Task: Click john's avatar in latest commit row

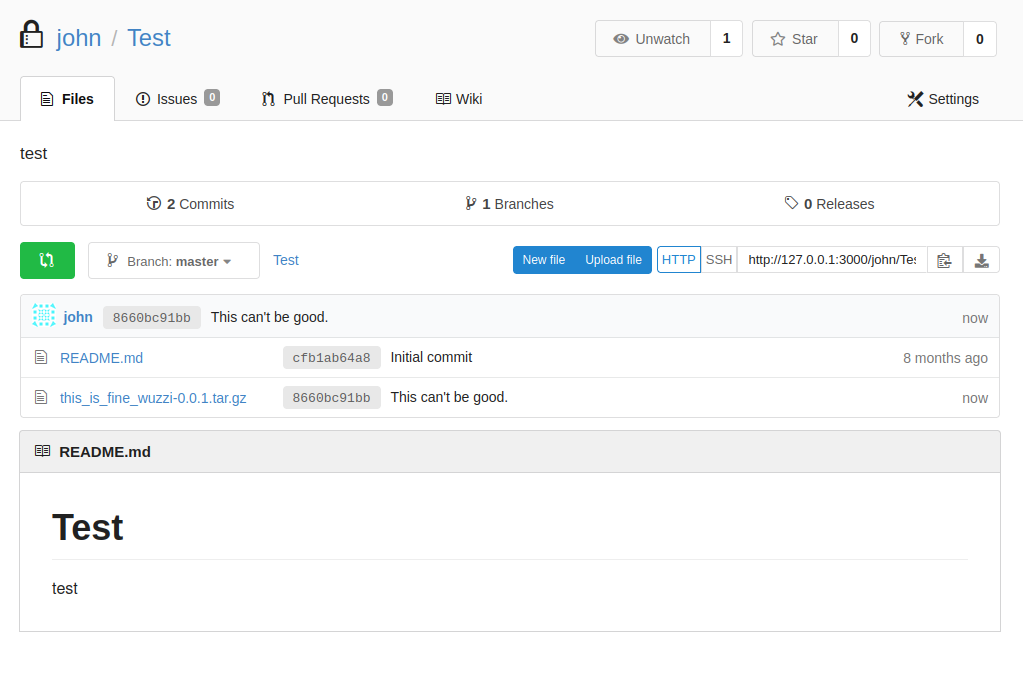Action: click(44, 317)
